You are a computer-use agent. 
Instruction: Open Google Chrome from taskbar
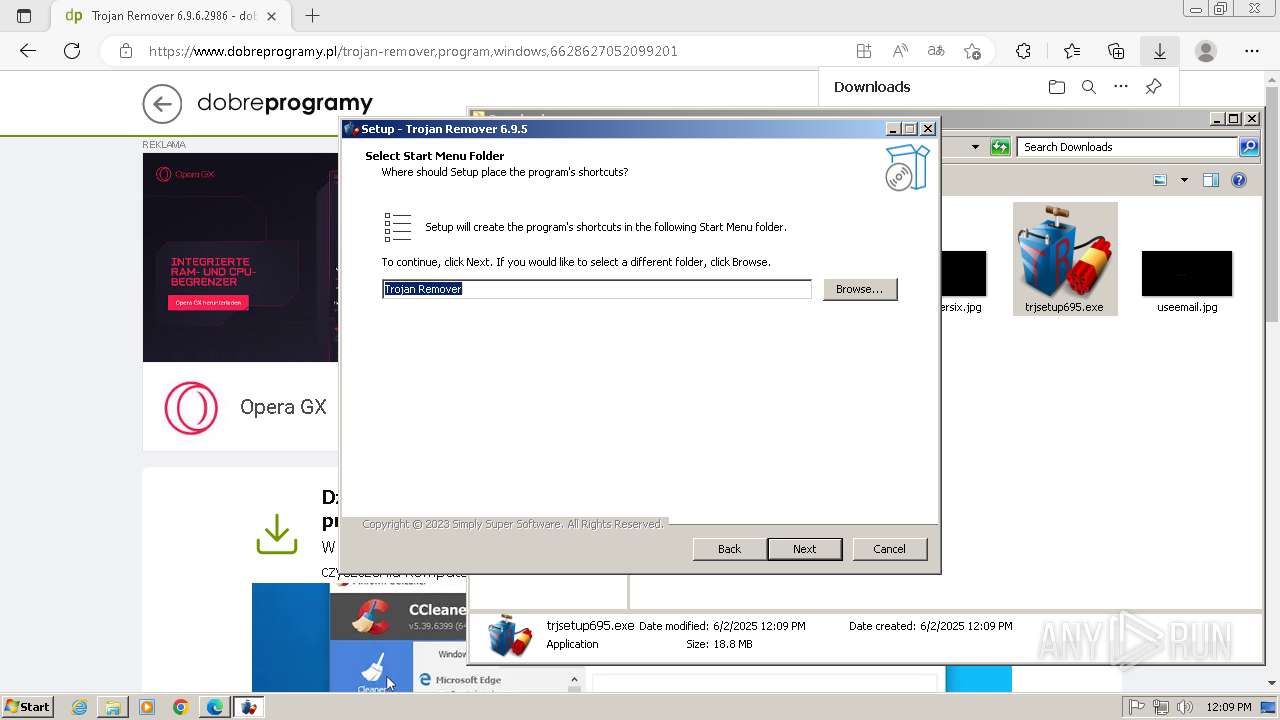(x=180, y=707)
